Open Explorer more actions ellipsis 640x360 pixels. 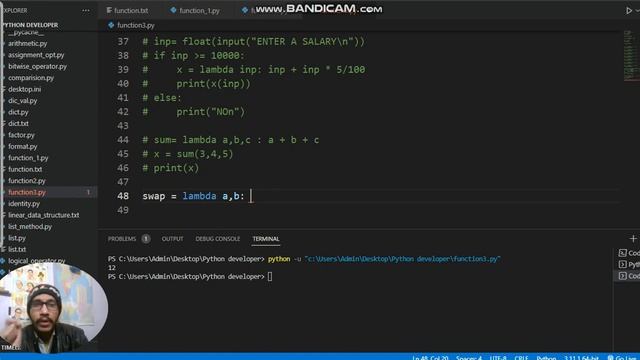pos(85,11)
